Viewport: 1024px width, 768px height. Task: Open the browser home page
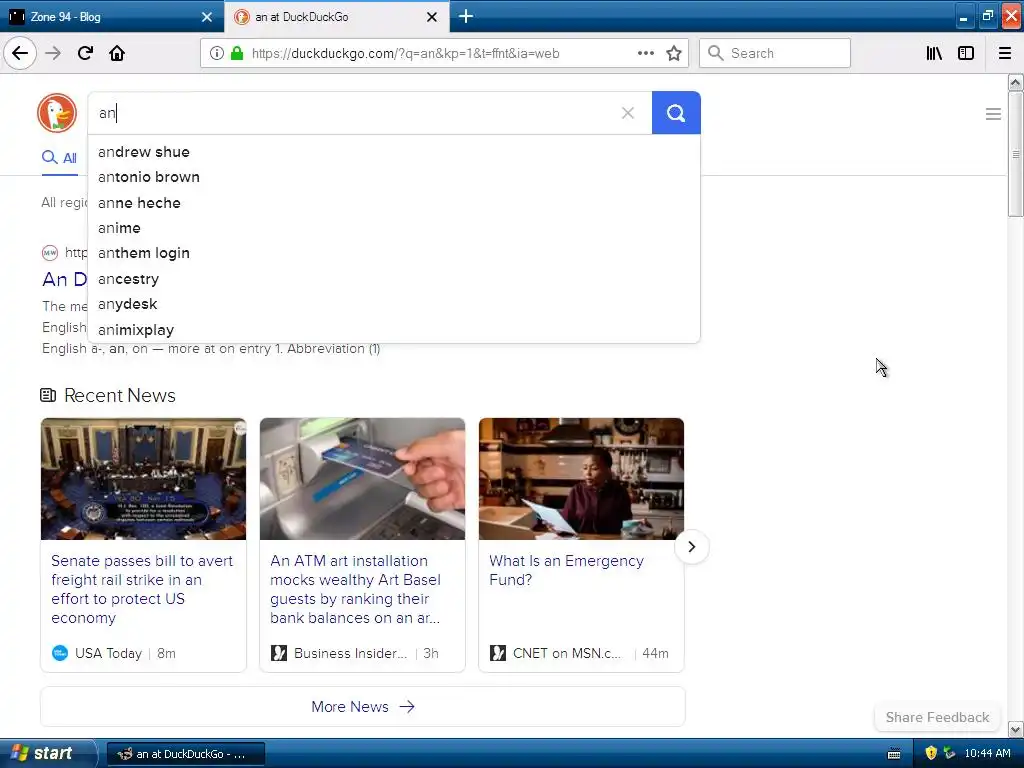[x=117, y=53]
